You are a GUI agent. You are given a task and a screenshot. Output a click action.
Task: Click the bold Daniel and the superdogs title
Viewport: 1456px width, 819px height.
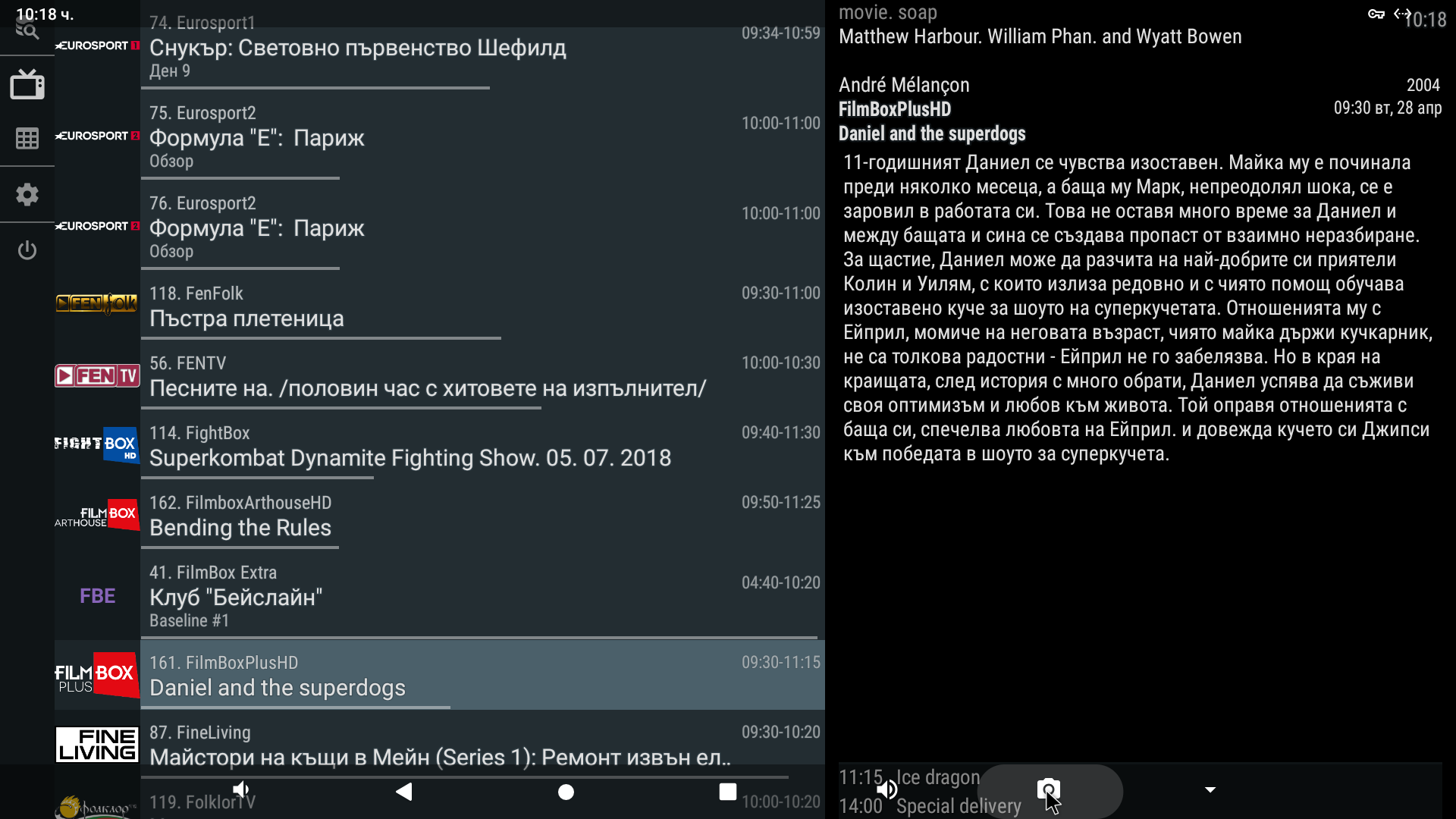coord(932,133)
